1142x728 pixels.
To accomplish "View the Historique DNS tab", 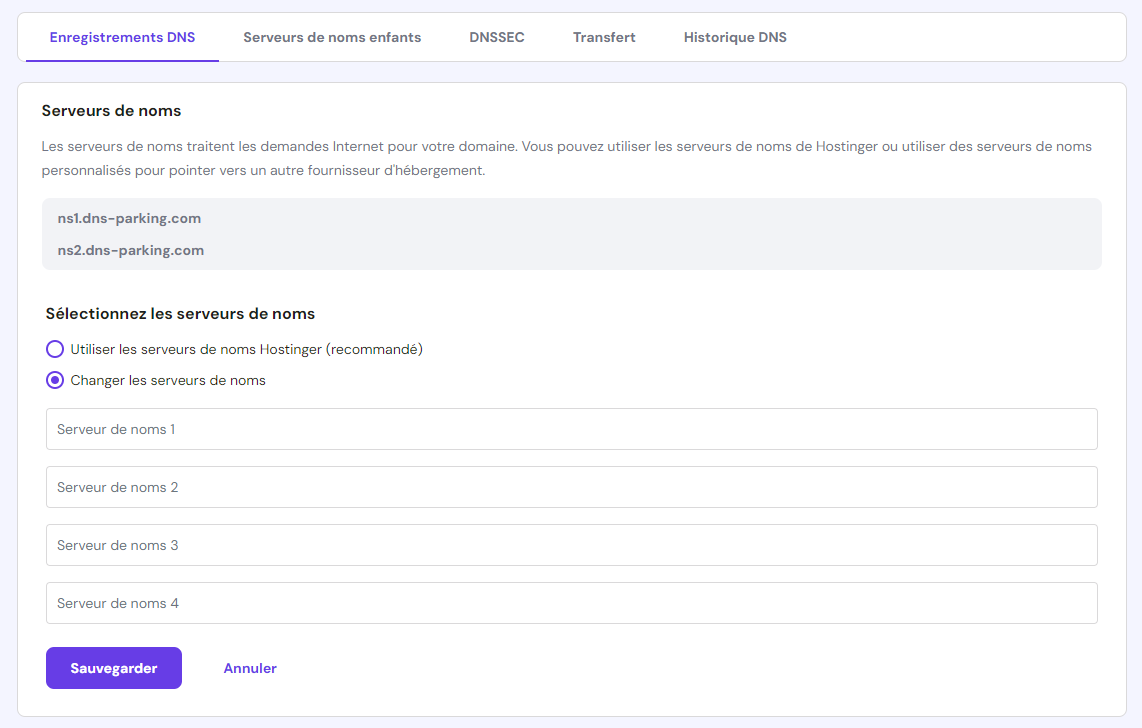I will point(735,37).
